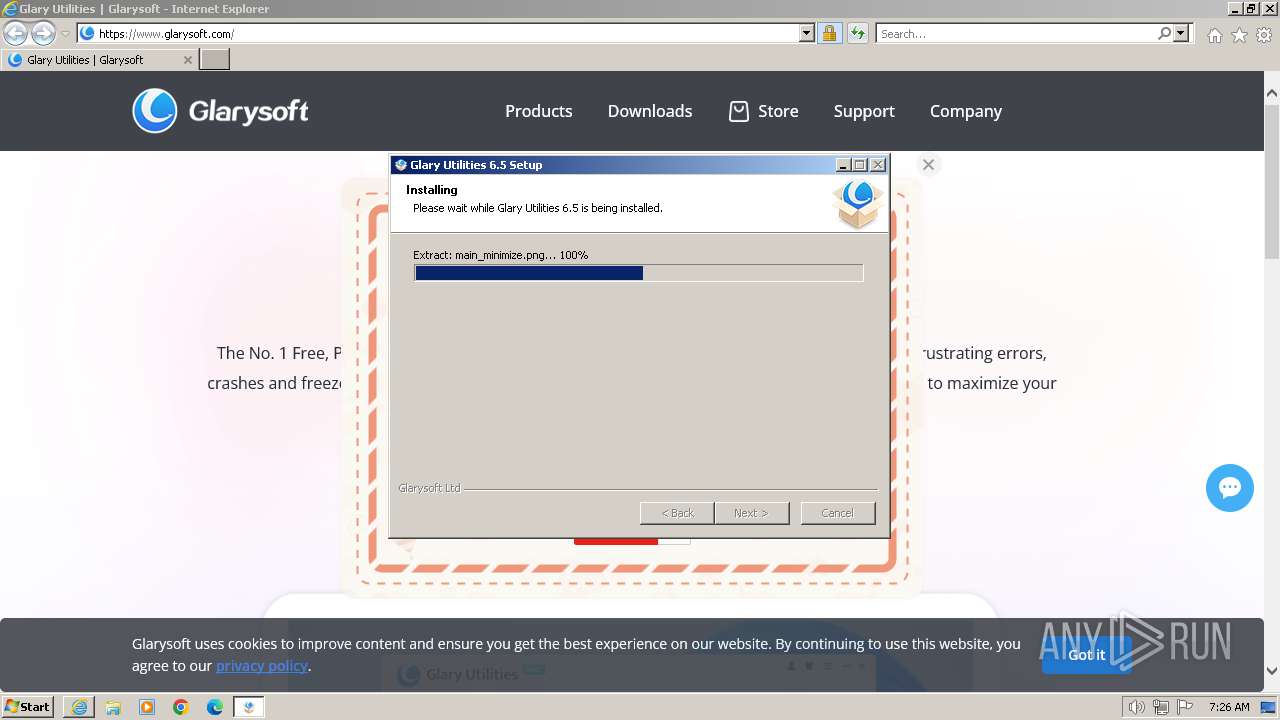
Task: Open the privacy policy link
Action: 261,666
